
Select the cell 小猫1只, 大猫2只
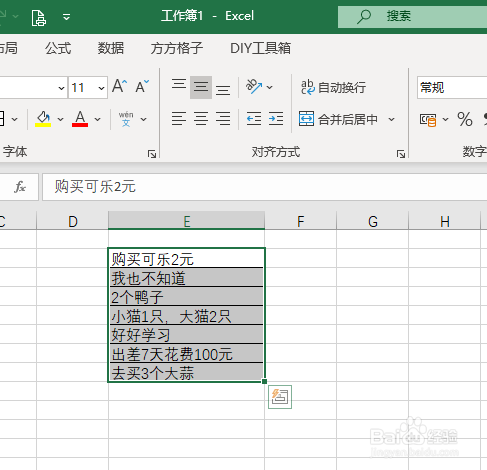pos(186,315)
